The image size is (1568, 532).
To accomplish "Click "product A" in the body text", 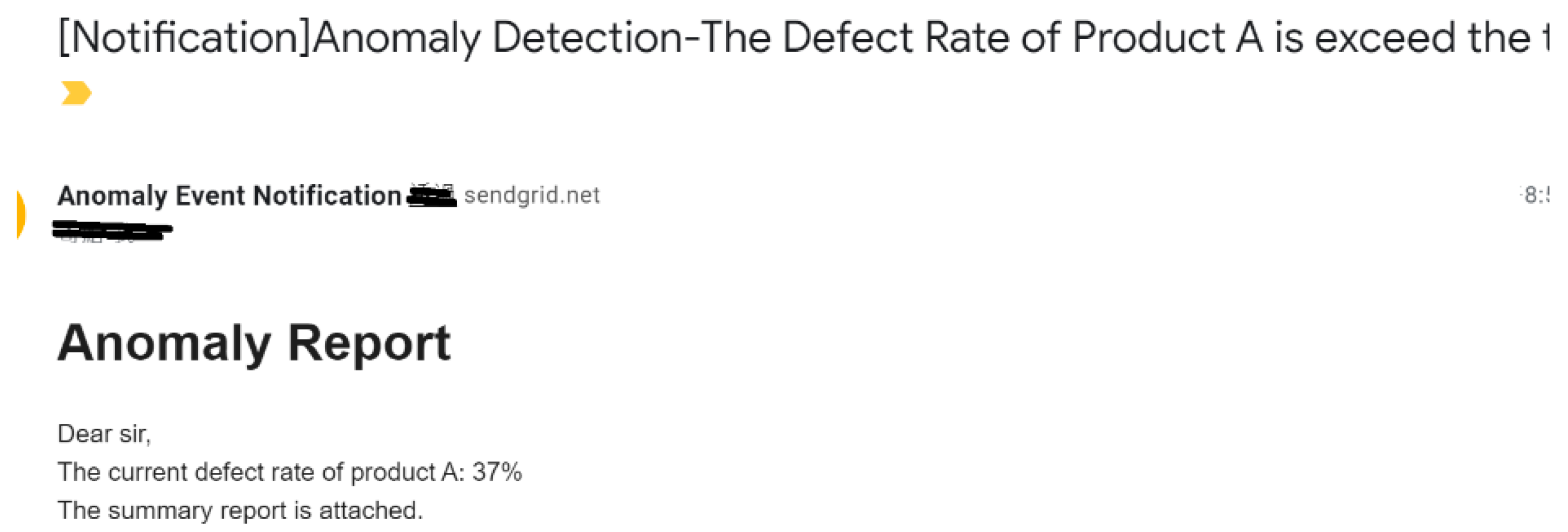I will pos(403,472).
